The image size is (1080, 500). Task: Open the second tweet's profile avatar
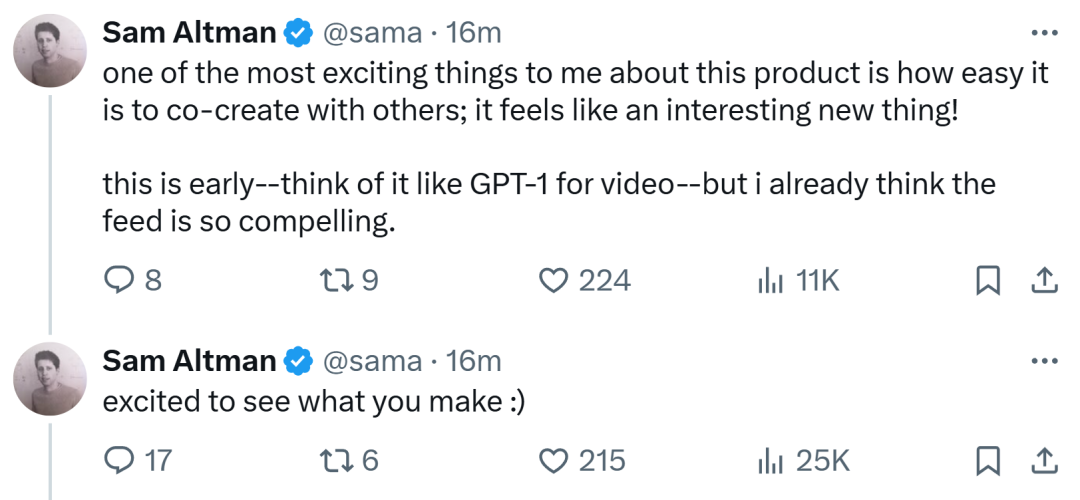(49, 379)
